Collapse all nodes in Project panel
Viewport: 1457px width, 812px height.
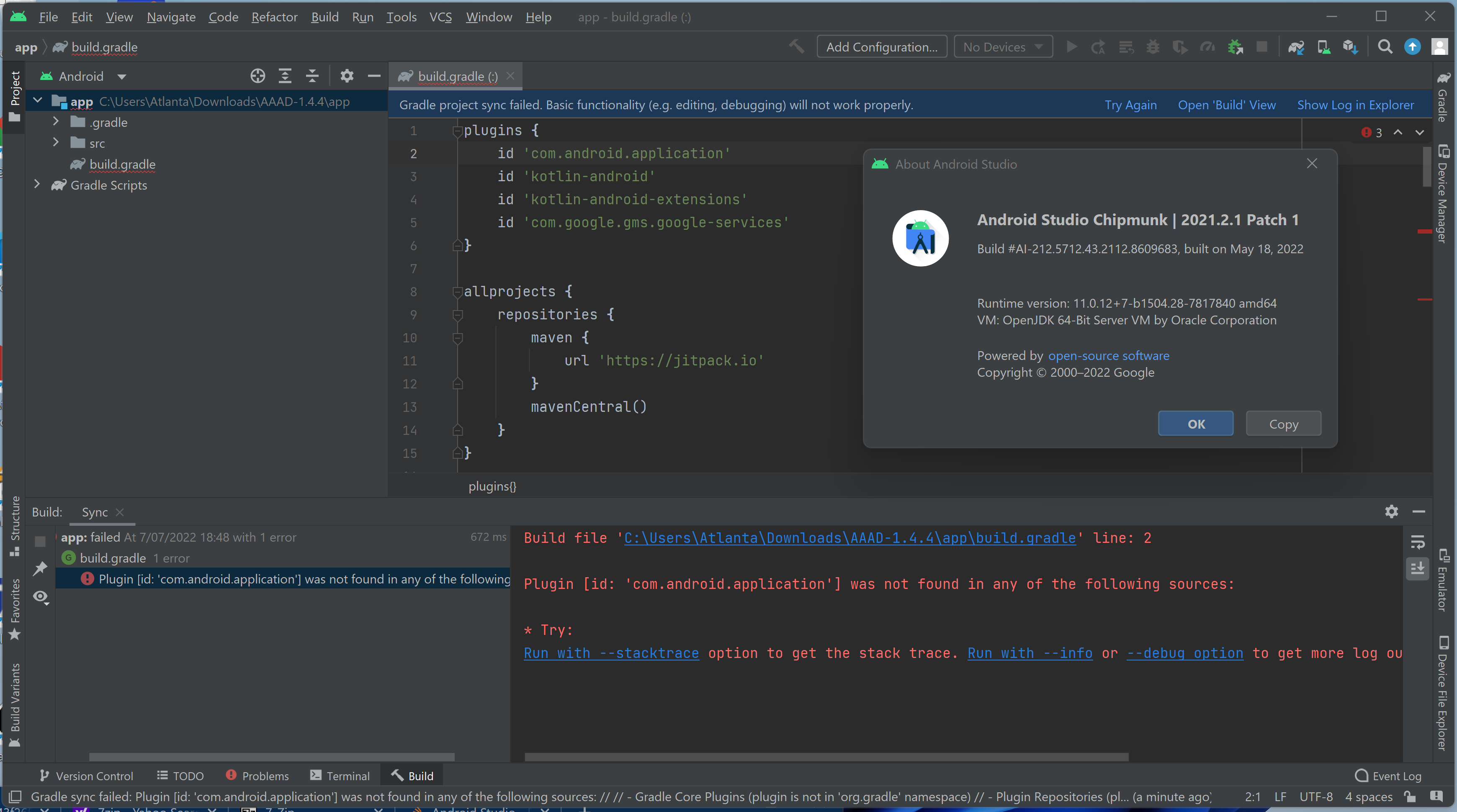312,76
